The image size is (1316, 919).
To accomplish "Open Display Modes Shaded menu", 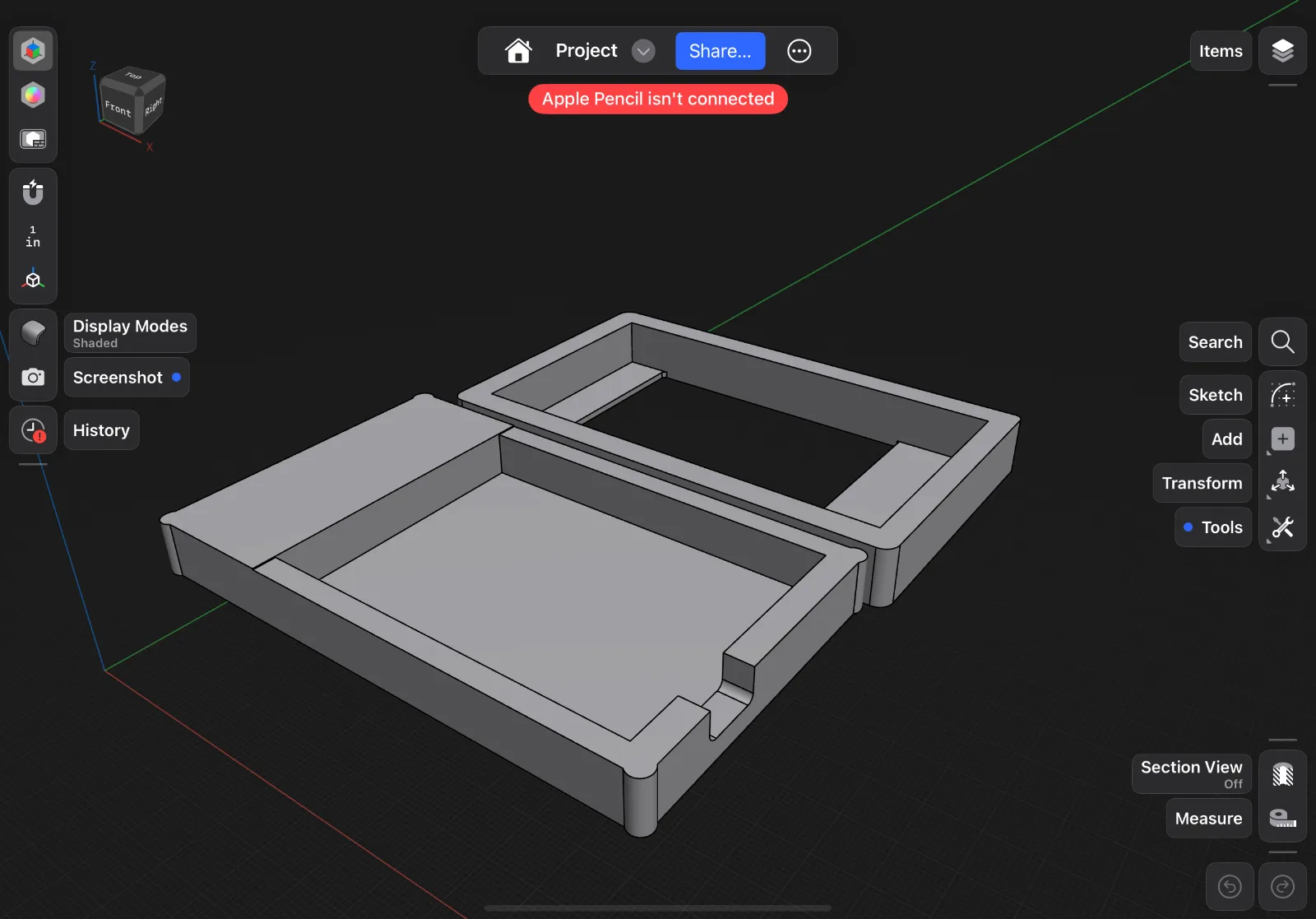I will point(33,333).
